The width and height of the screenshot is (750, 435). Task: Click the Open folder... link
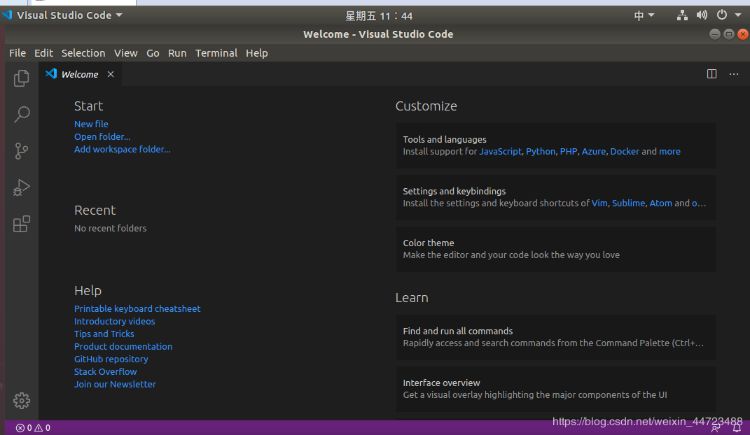coord(102,136)
